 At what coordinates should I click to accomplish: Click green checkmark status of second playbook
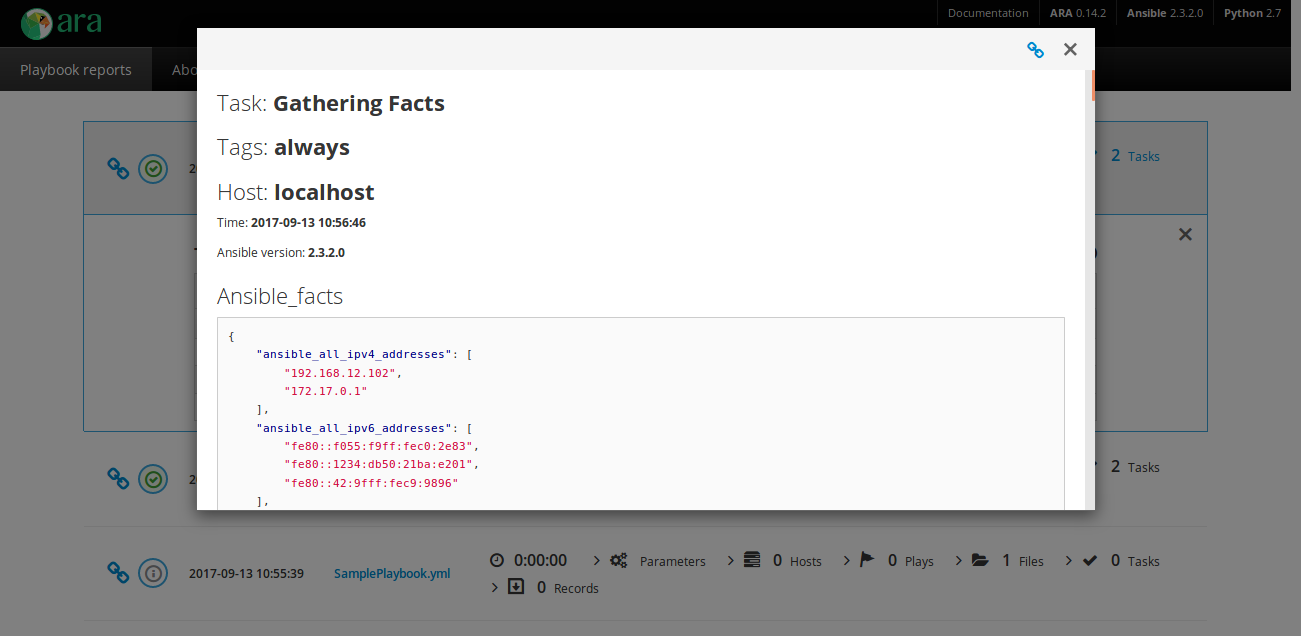coord(152,479)
